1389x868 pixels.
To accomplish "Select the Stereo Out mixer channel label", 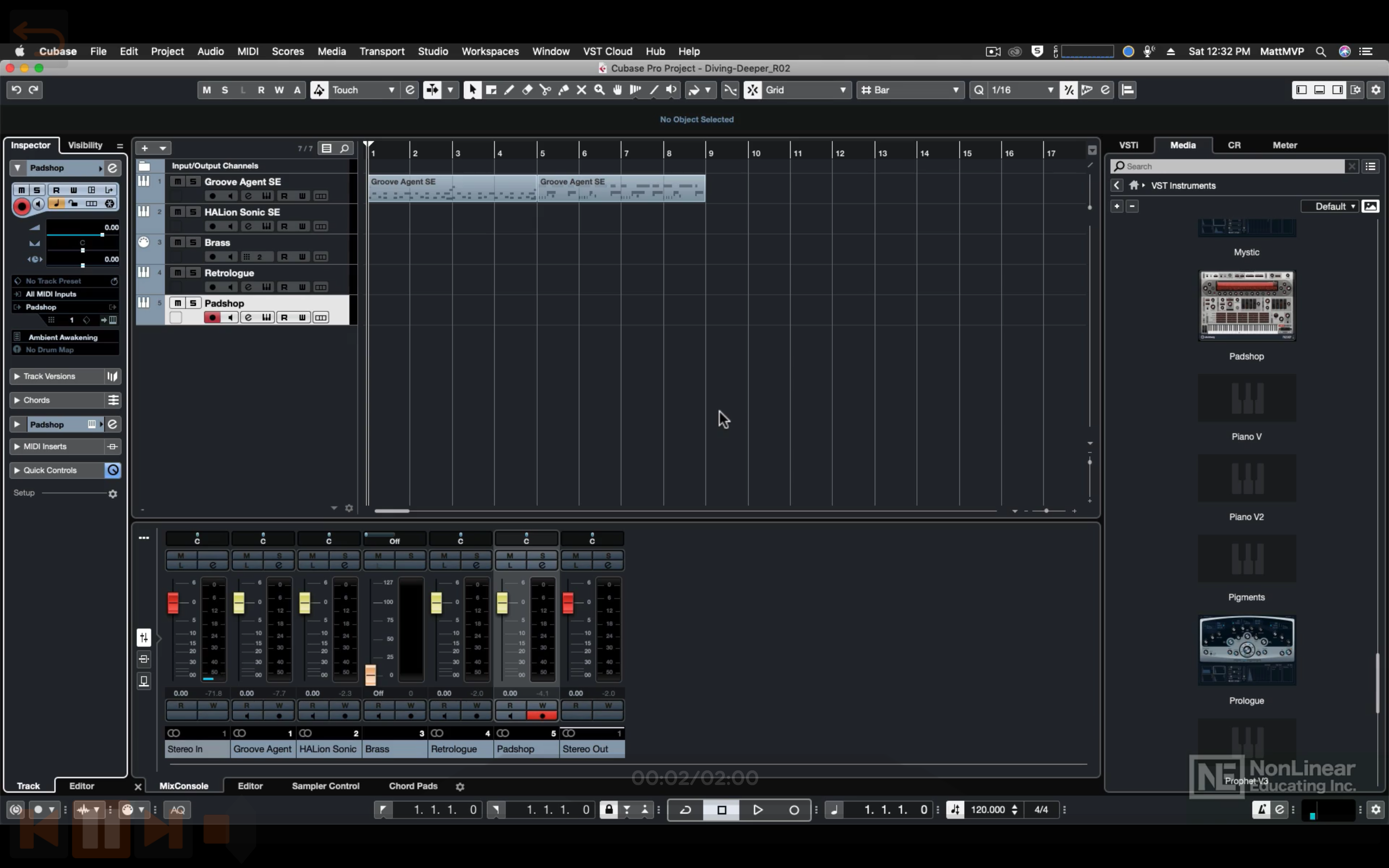I will [x=592, y=749].
